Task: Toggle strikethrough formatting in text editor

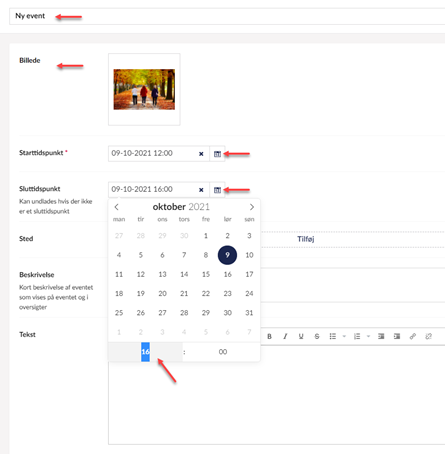Action: point(317,336)
